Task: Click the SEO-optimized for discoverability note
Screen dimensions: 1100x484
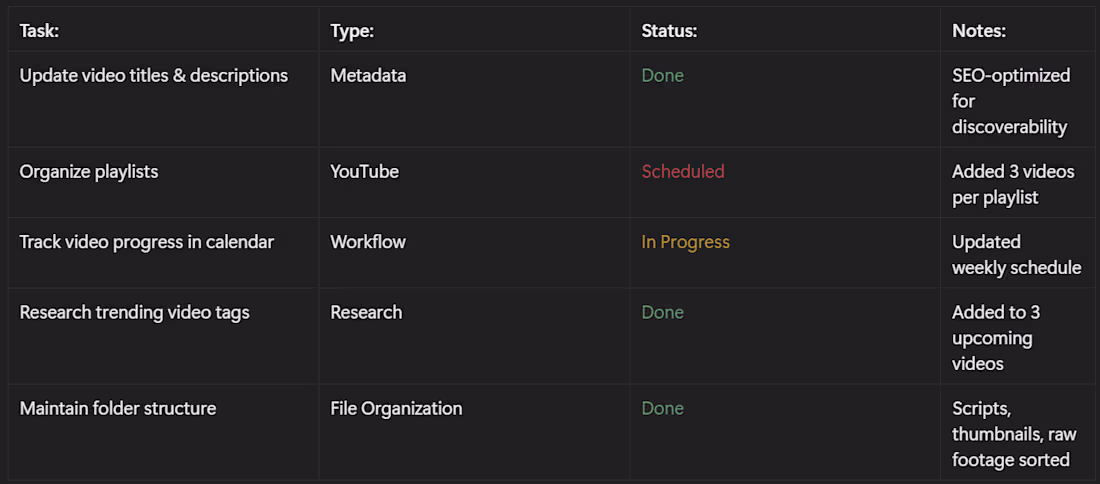Action: click(1011, 101)
